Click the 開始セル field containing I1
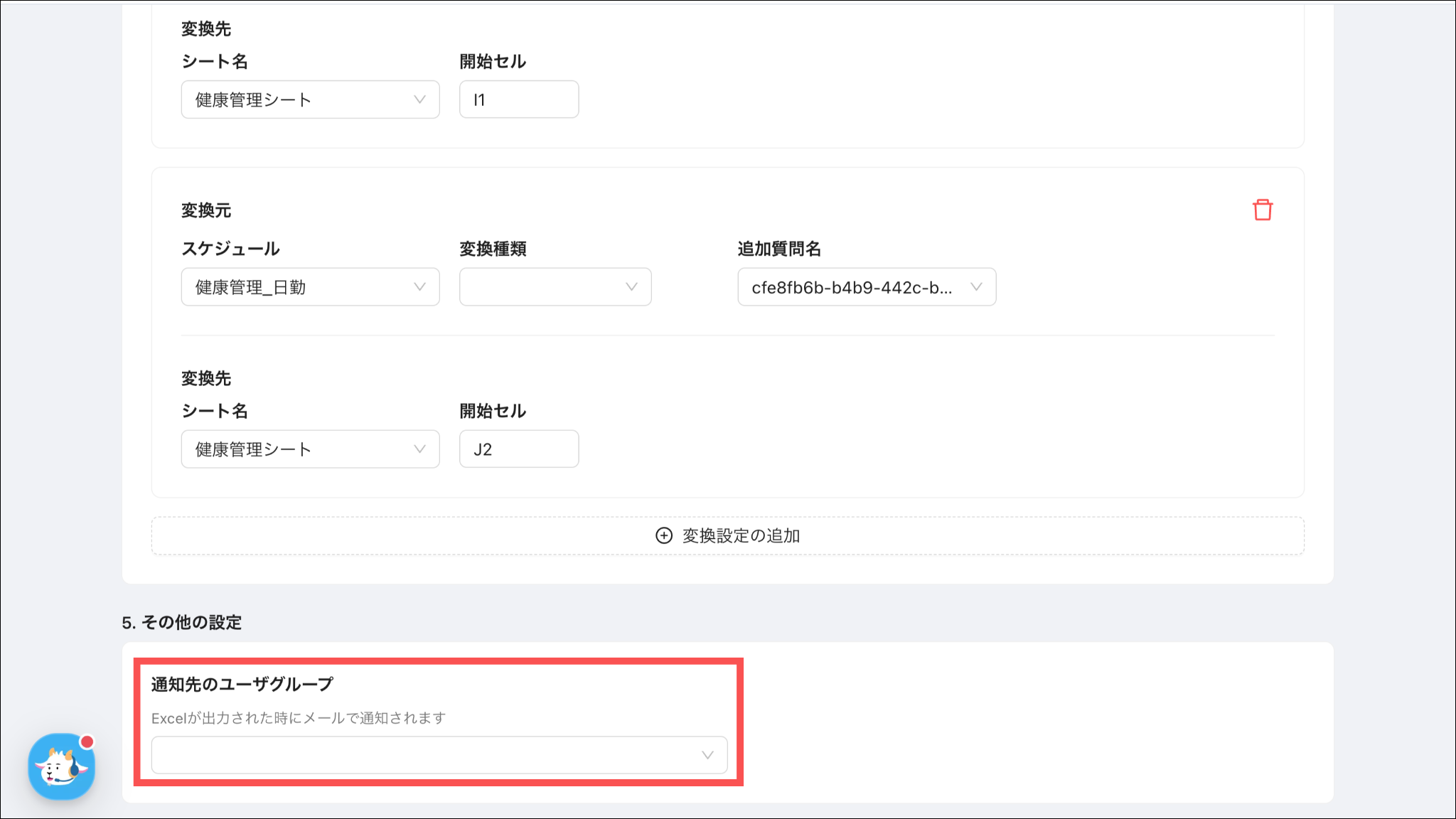1456x819 pixels. coord(518,100)
